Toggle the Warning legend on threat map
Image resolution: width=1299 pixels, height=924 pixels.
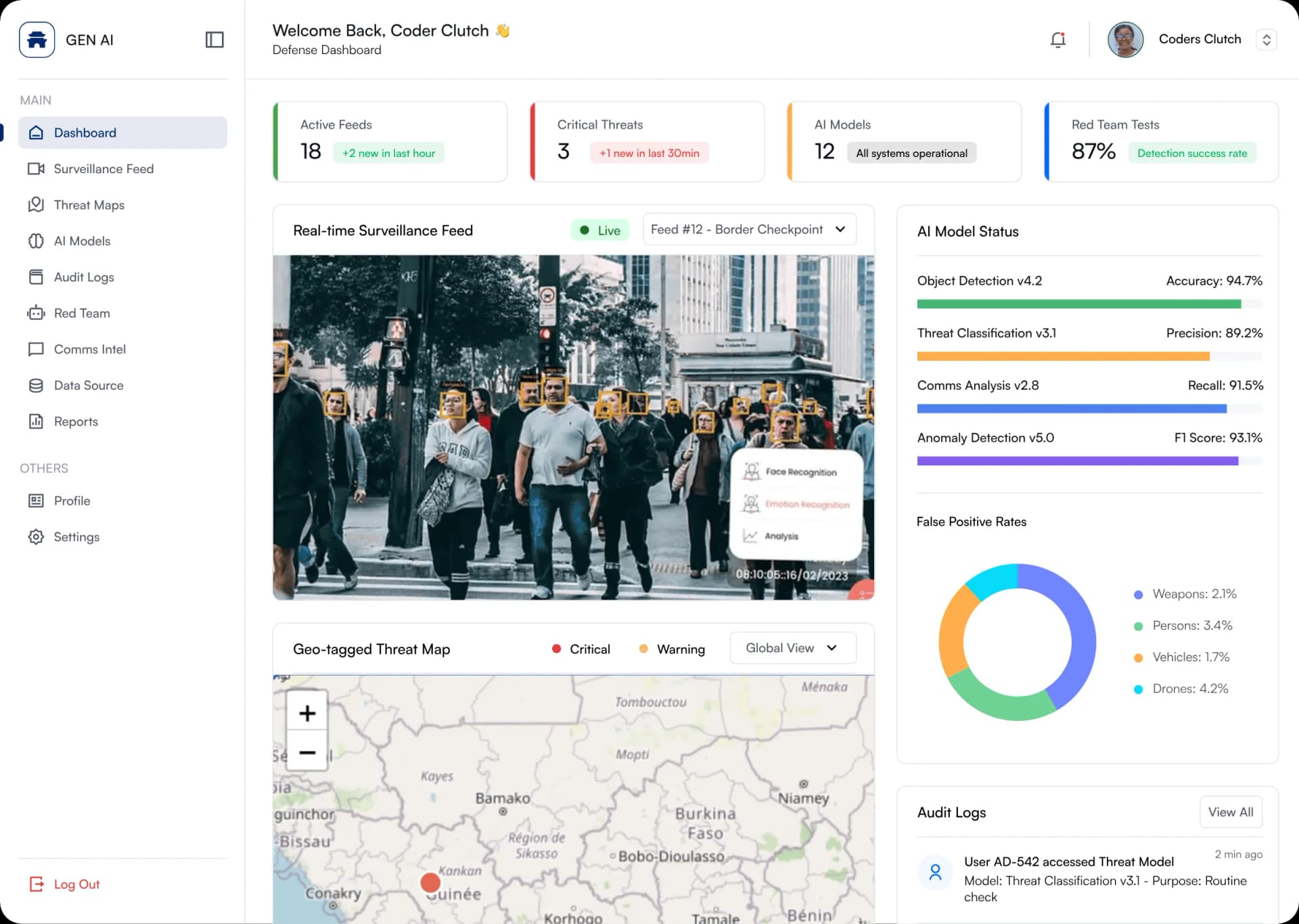672,649
